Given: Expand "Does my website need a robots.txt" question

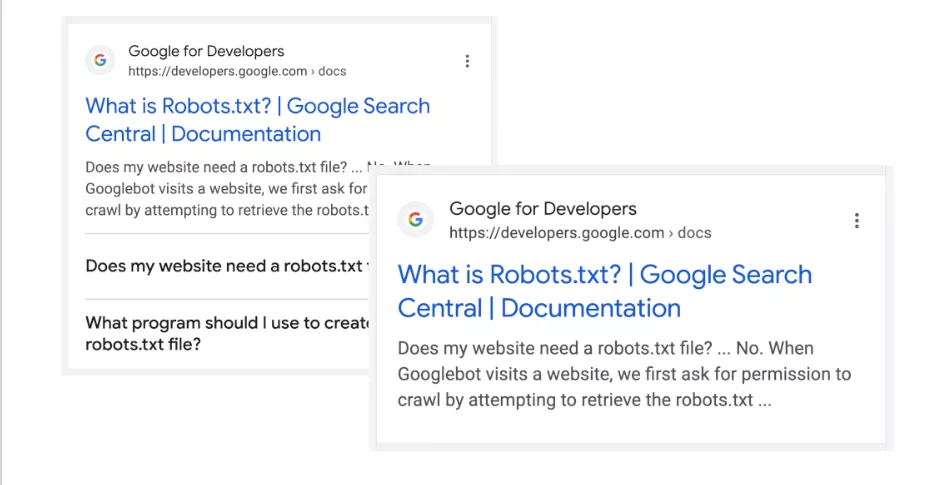Looking at the screenshot, I should (227, 266).
